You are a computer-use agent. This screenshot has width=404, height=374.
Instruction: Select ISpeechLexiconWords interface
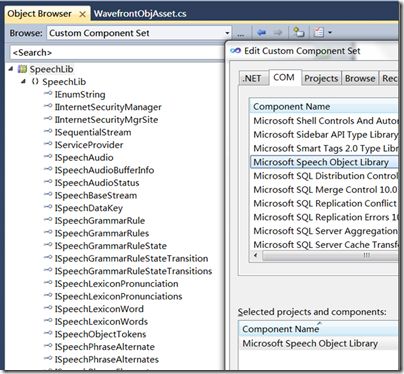101,322
